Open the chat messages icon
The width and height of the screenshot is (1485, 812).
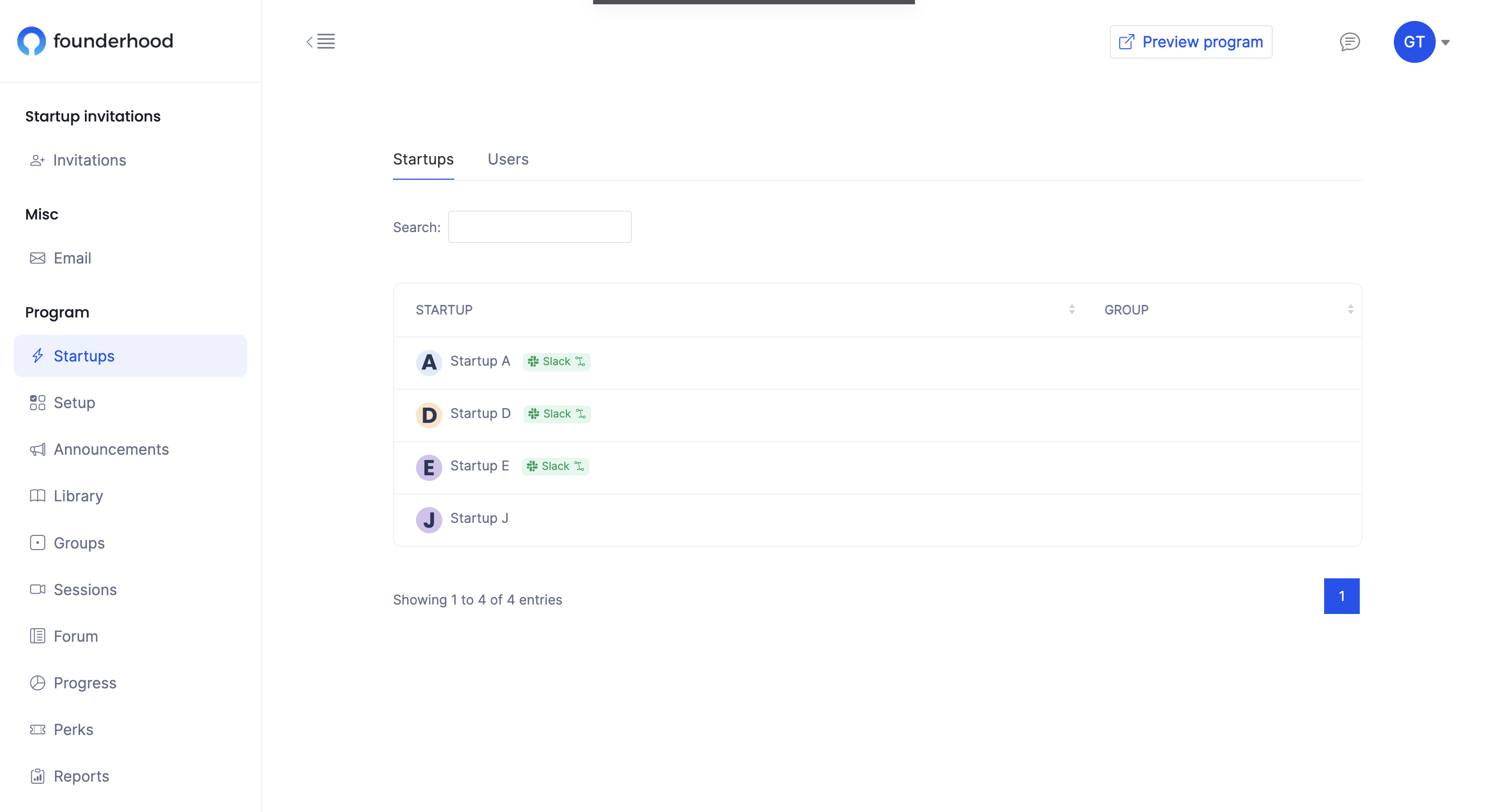pos(1349,41)
